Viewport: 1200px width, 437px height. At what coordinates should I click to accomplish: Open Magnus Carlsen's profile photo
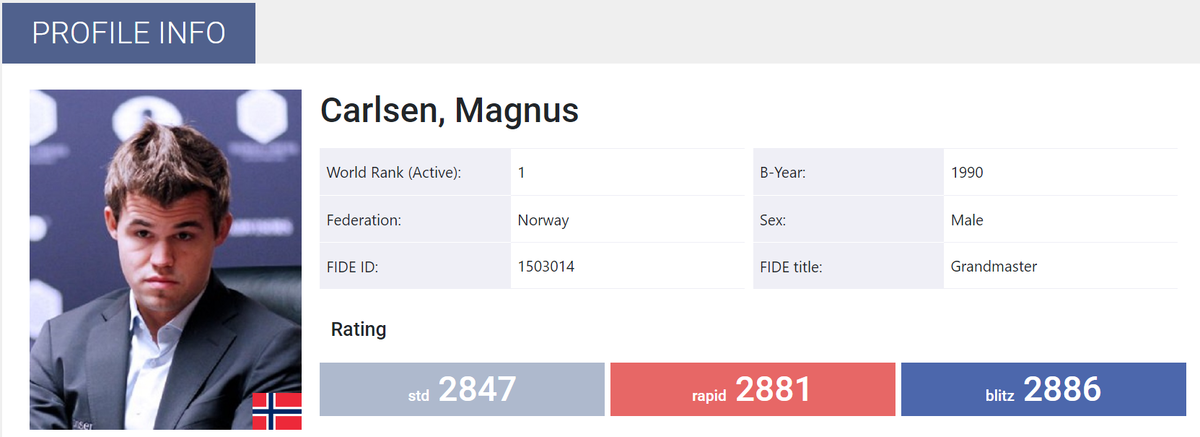point(166,260)
